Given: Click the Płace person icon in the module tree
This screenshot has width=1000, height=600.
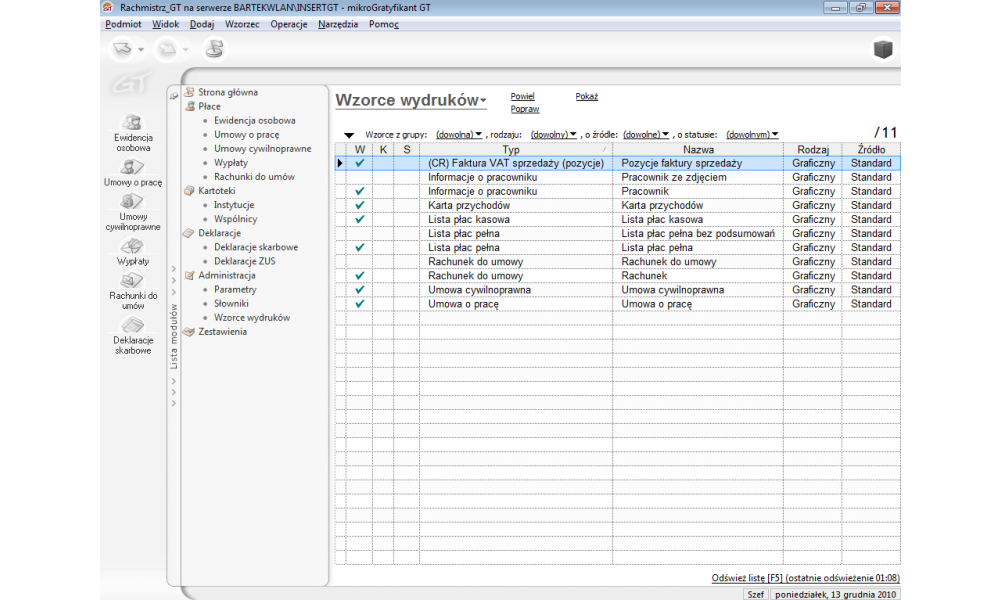Looking at the screenshot, I should coord(189,106).
